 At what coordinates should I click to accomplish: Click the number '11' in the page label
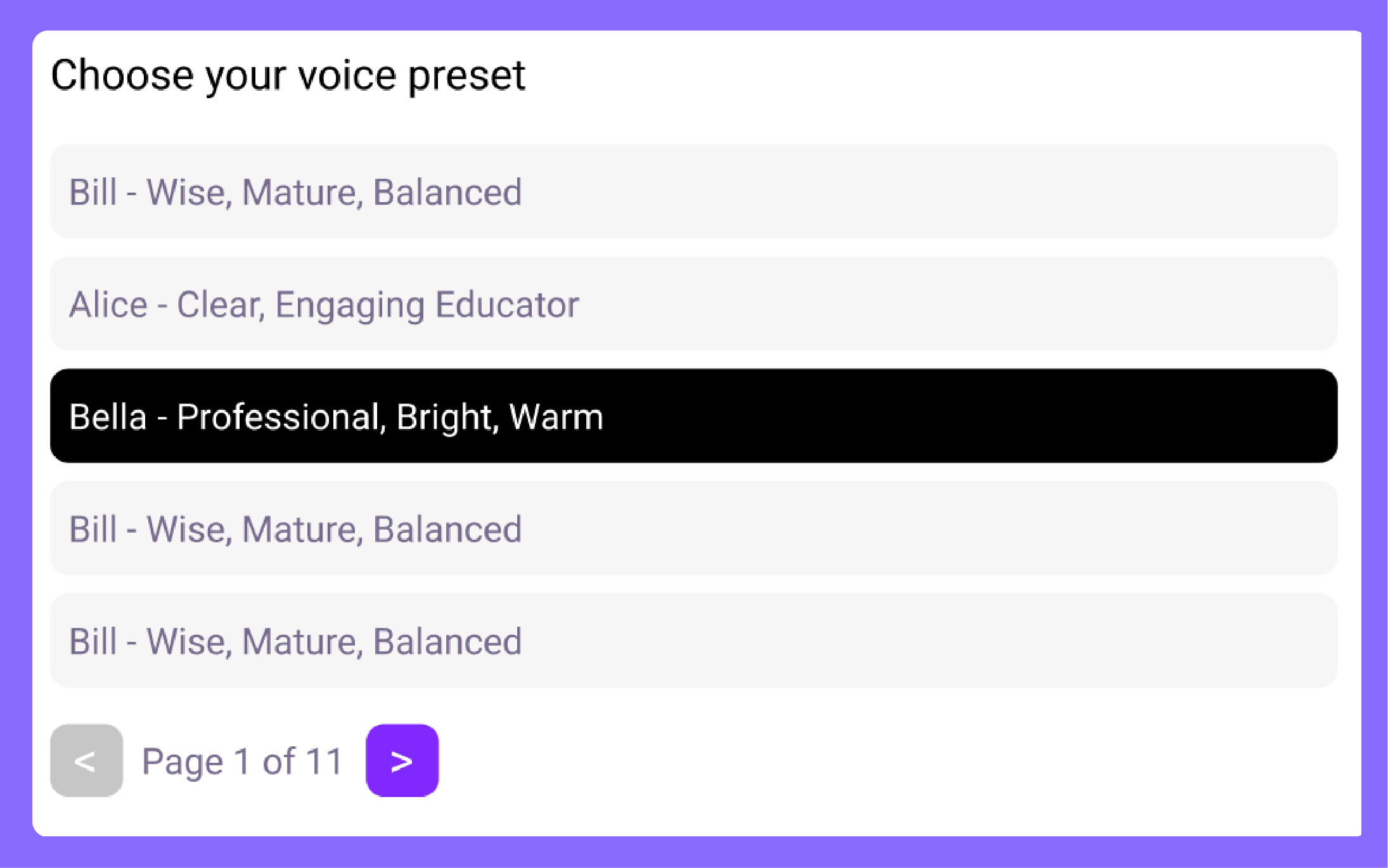[x=324, y=761]
